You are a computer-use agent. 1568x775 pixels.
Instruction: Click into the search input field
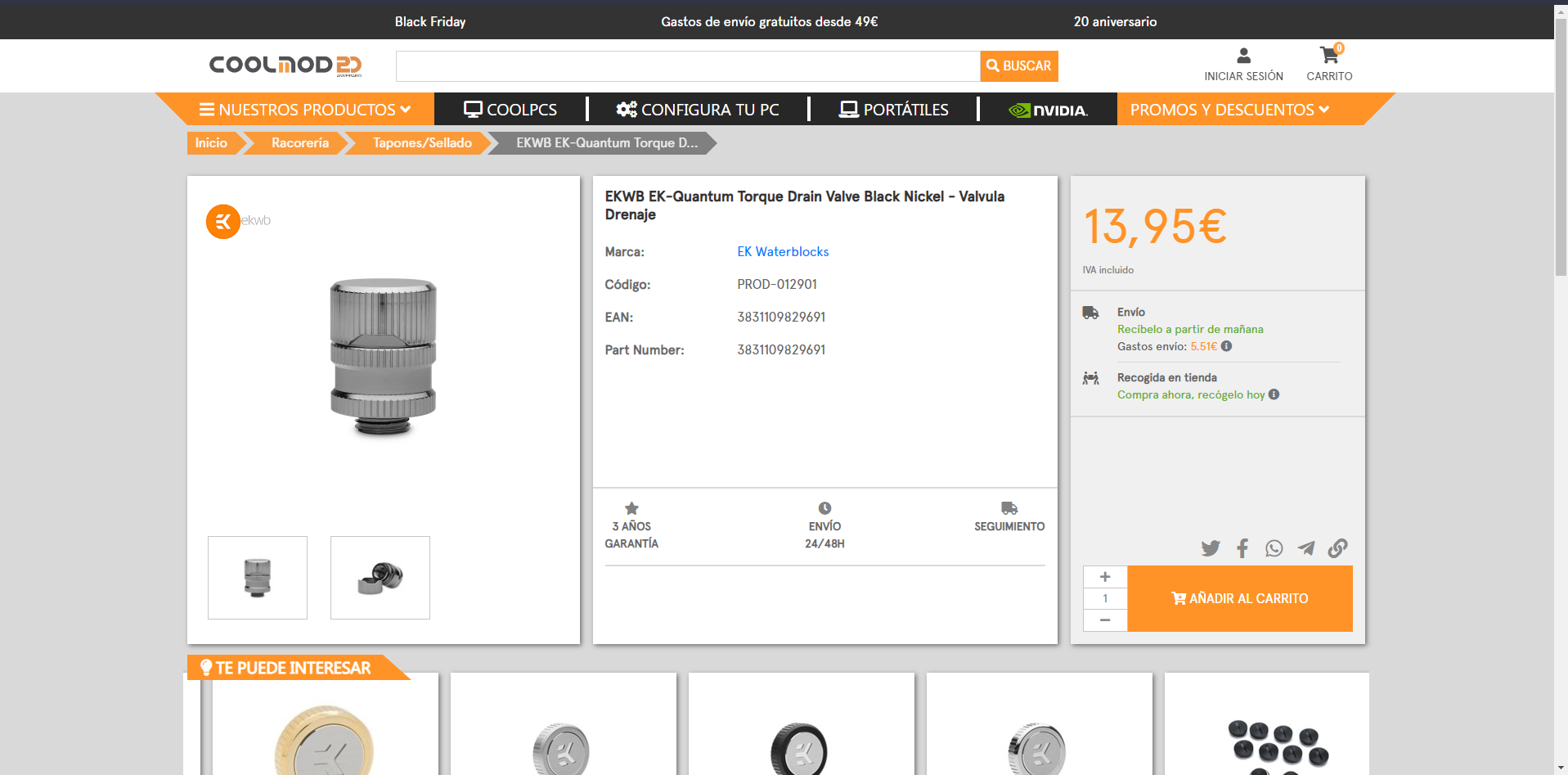pos(687,66)
